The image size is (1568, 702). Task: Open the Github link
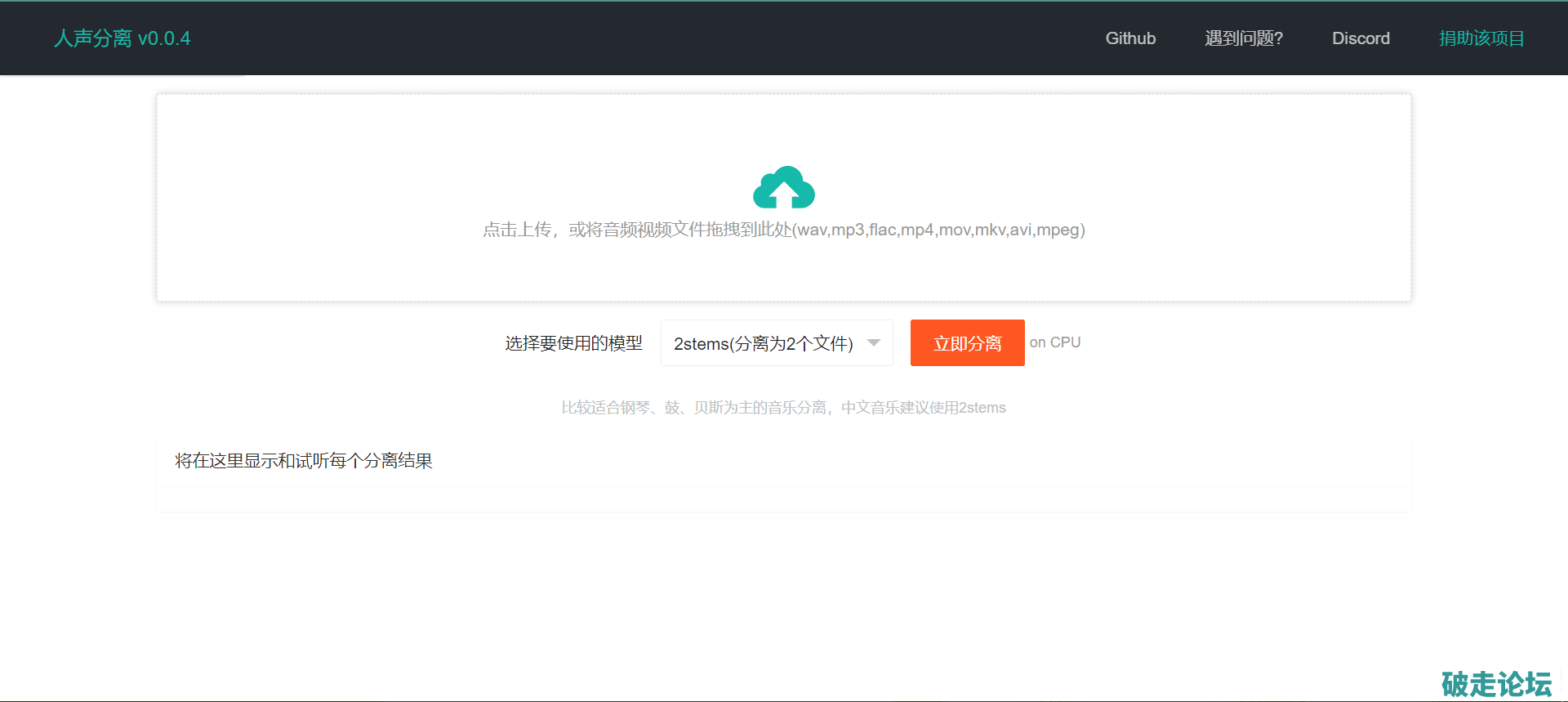[x=1130, y=38]
